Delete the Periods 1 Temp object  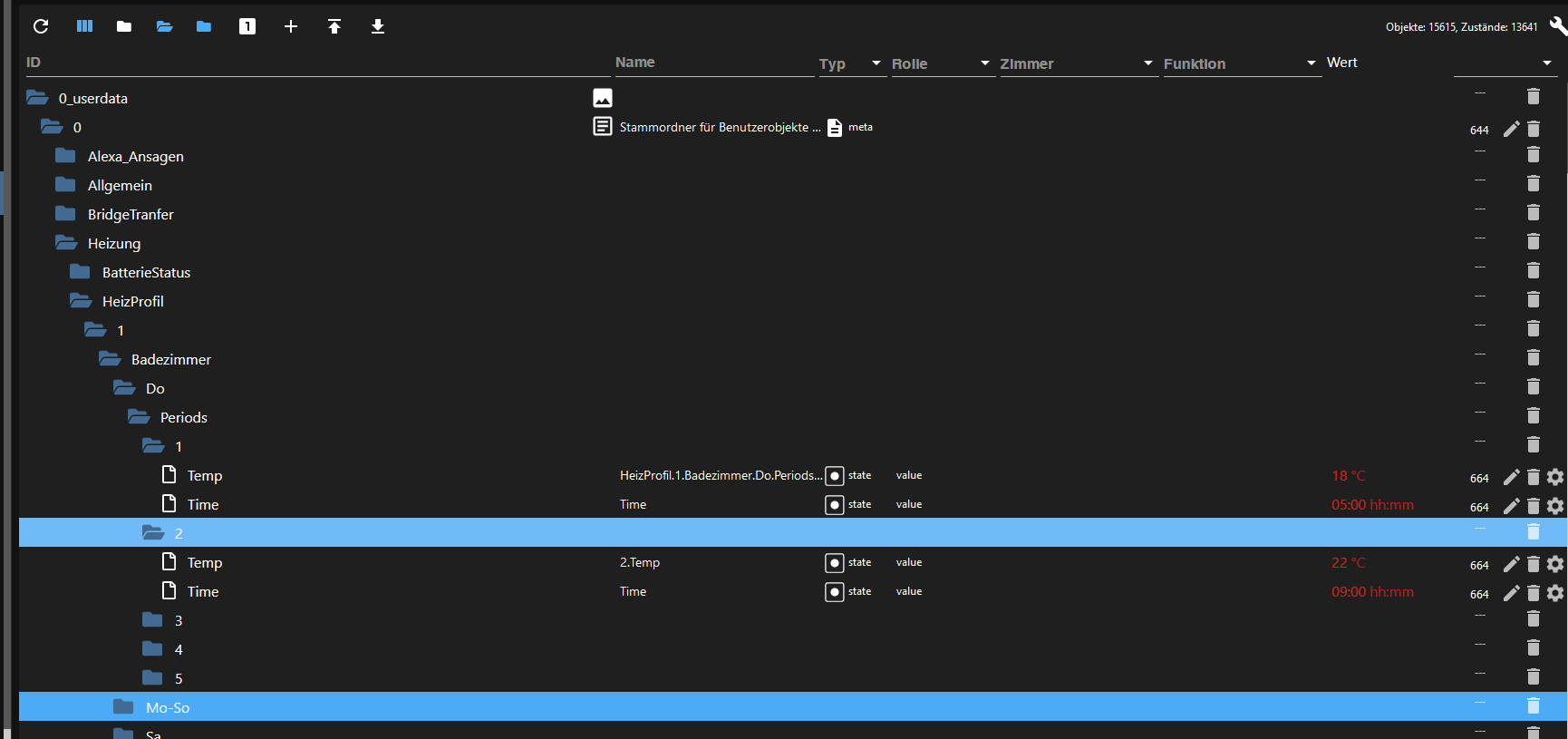click(1534, 477)
